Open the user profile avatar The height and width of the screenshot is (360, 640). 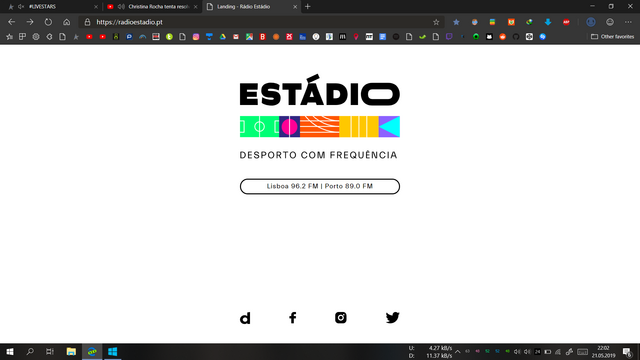pos(591,22)
